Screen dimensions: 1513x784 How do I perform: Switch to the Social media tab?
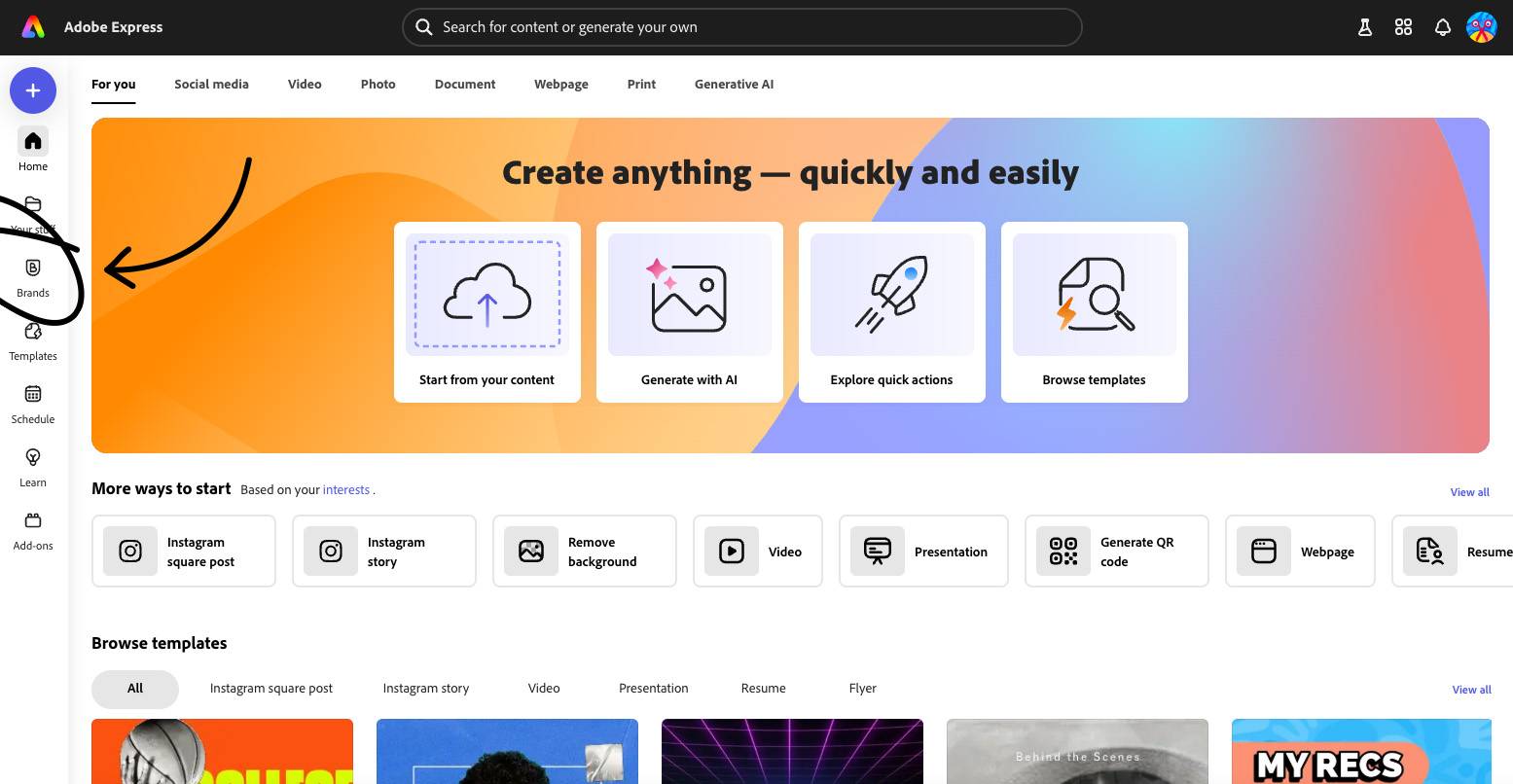click(x=211, y=85)
